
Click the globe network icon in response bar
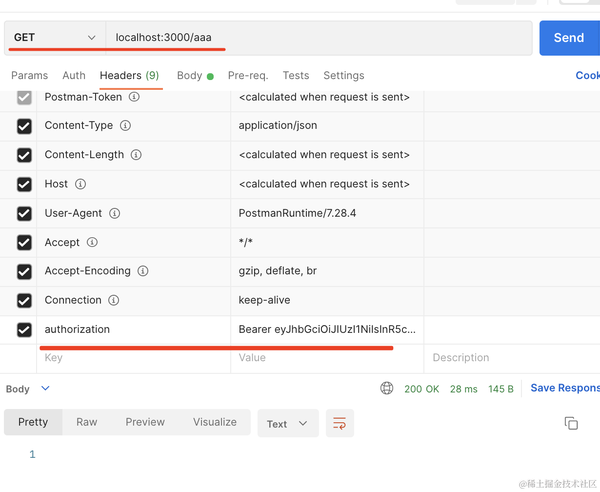[387, 388]
